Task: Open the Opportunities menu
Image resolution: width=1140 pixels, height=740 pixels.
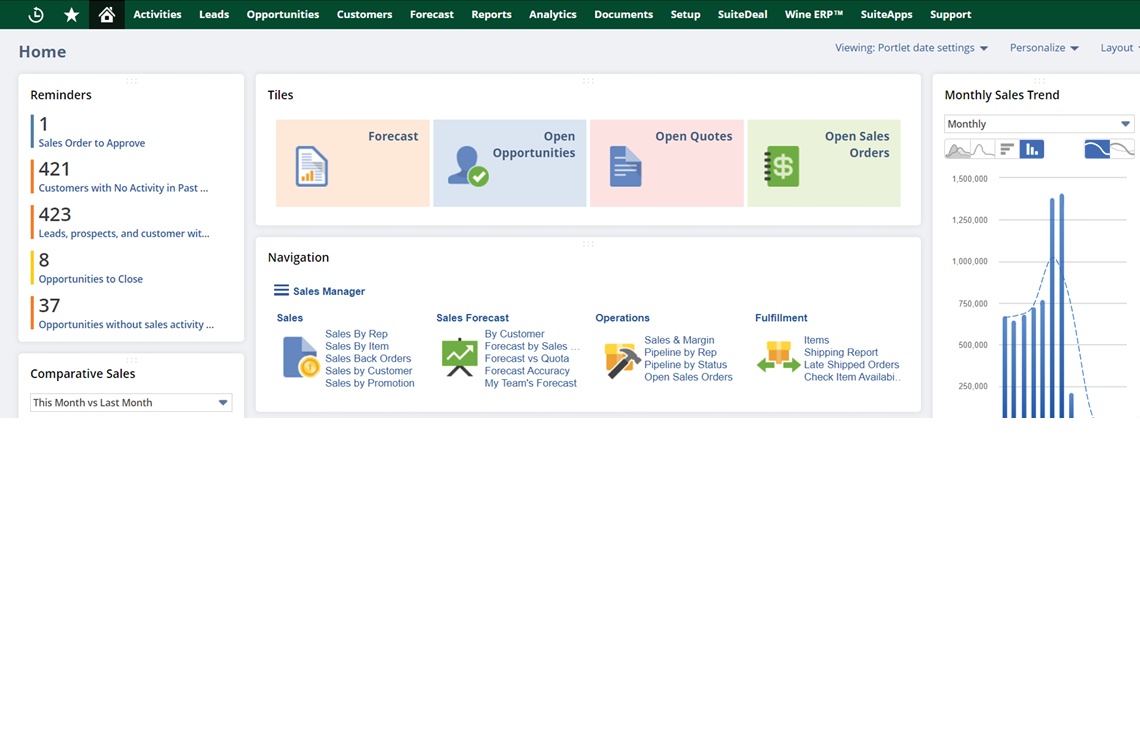Action: [x=283, y=14]
